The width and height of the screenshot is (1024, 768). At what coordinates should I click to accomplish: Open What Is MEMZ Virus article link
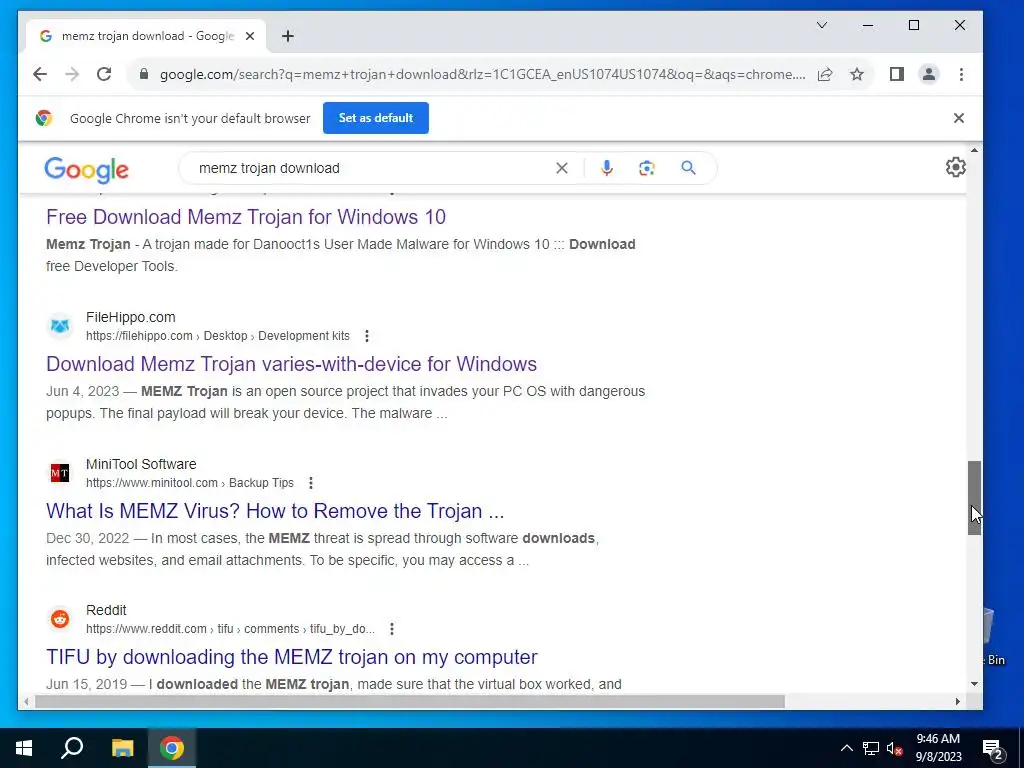tap(275, 511)
